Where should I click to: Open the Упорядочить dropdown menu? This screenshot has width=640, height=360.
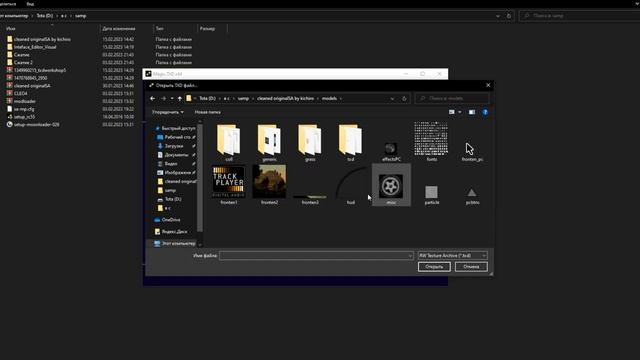click(167, 112)
